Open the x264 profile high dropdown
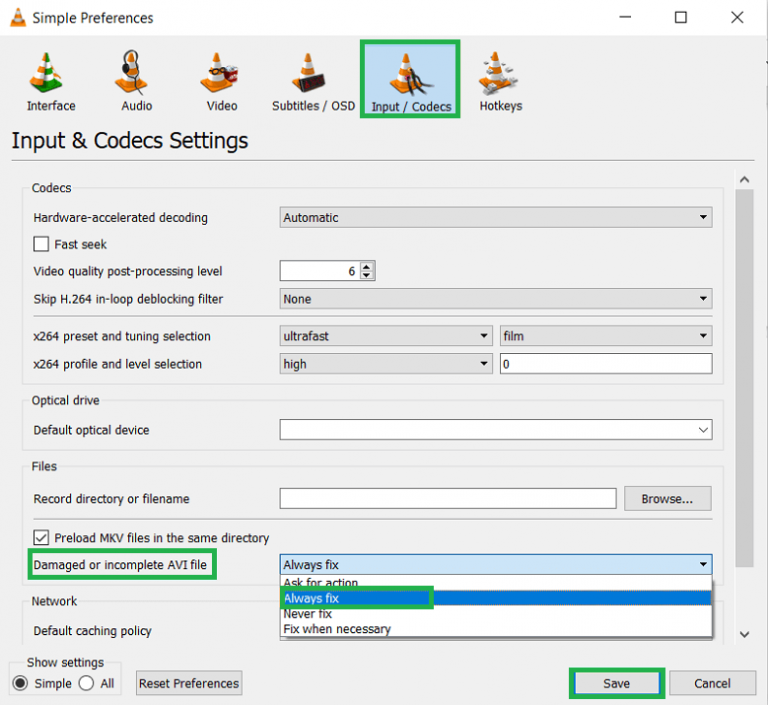The image size is (768, 705). point(386,364)
